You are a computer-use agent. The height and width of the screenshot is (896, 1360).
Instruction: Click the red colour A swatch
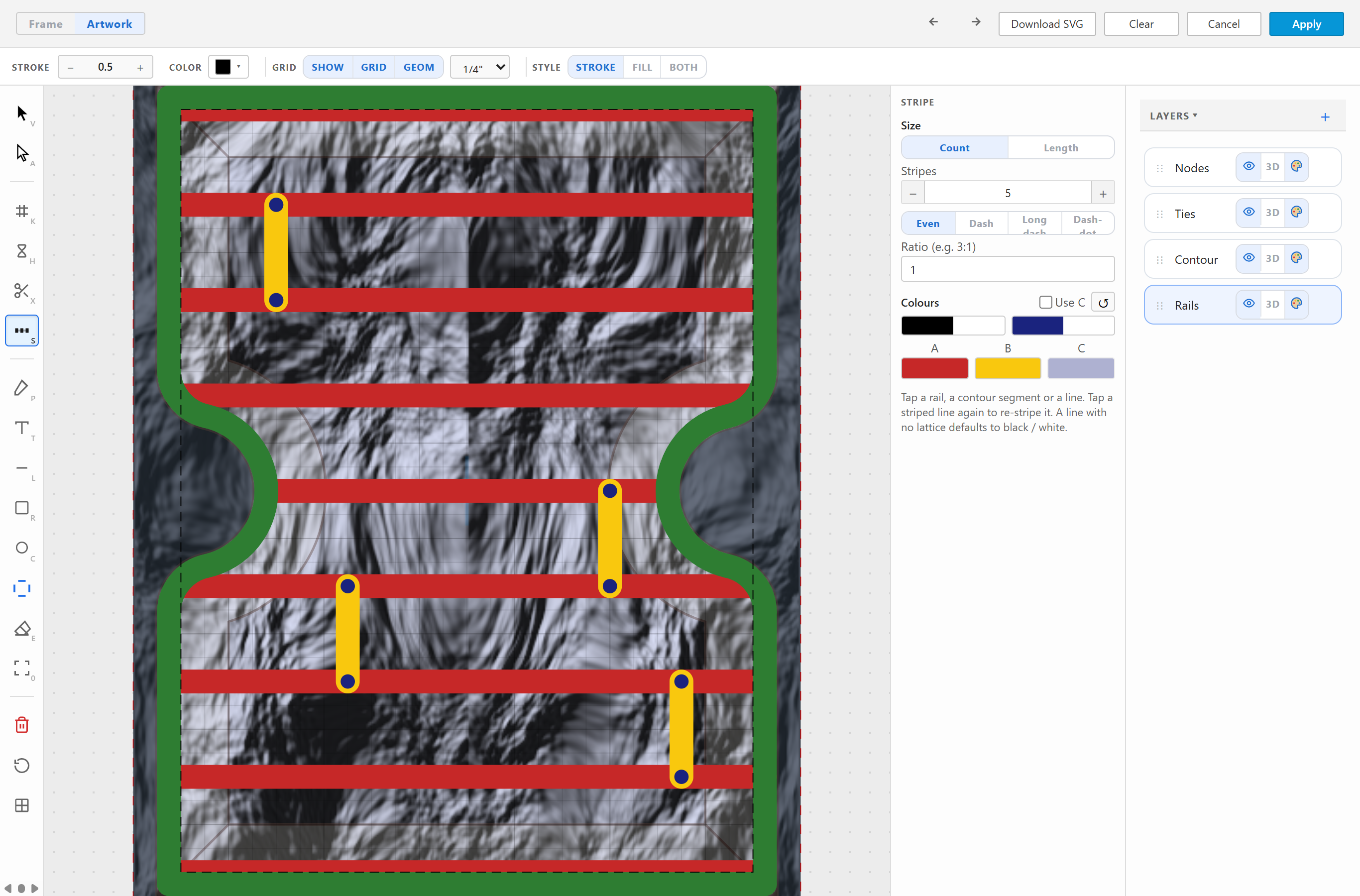coord(934,368)
